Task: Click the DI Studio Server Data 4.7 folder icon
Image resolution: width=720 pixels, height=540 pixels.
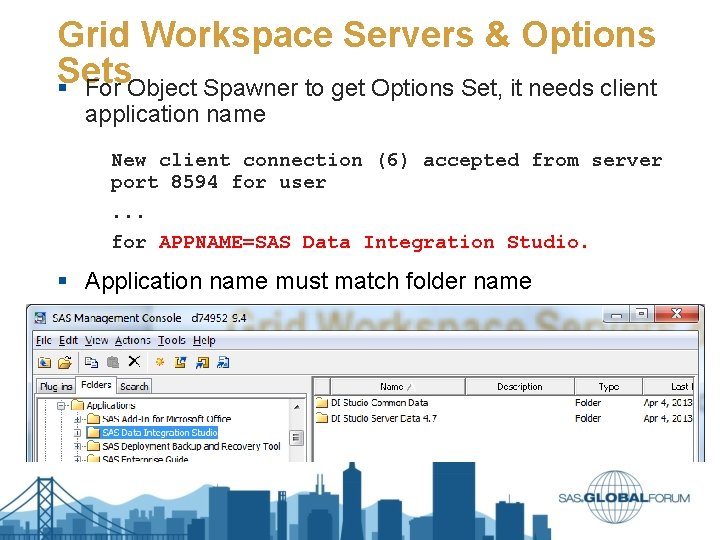Action: tap(322, 418)
